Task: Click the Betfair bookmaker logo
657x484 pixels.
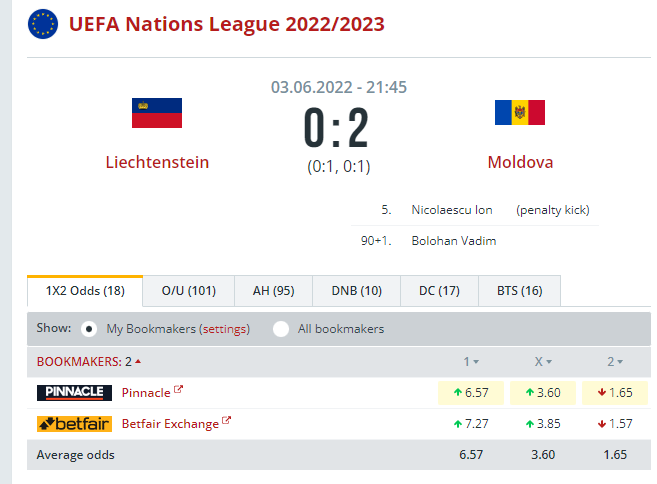Action: point(74,424)
